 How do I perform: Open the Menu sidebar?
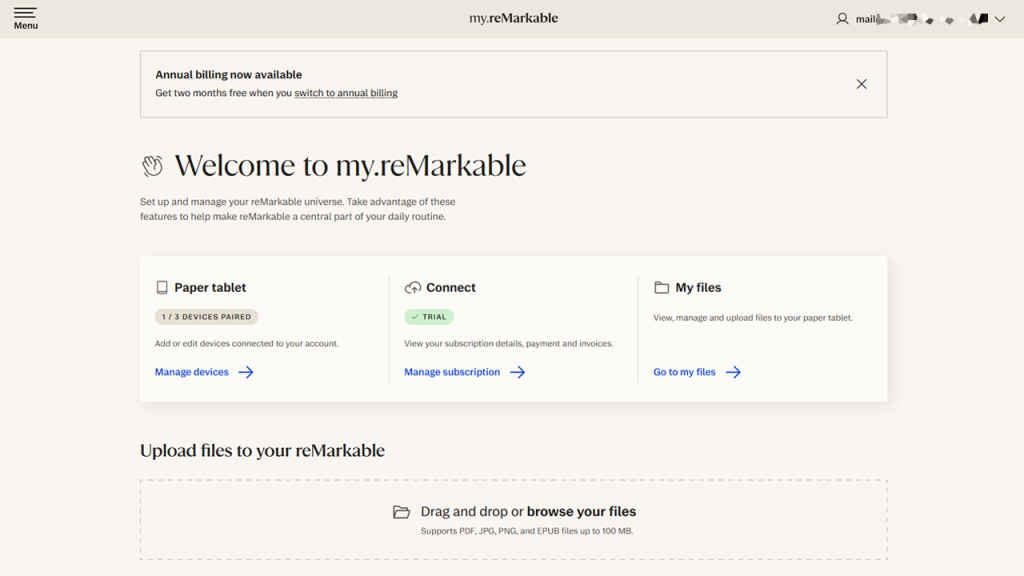[x=25, y=18]
